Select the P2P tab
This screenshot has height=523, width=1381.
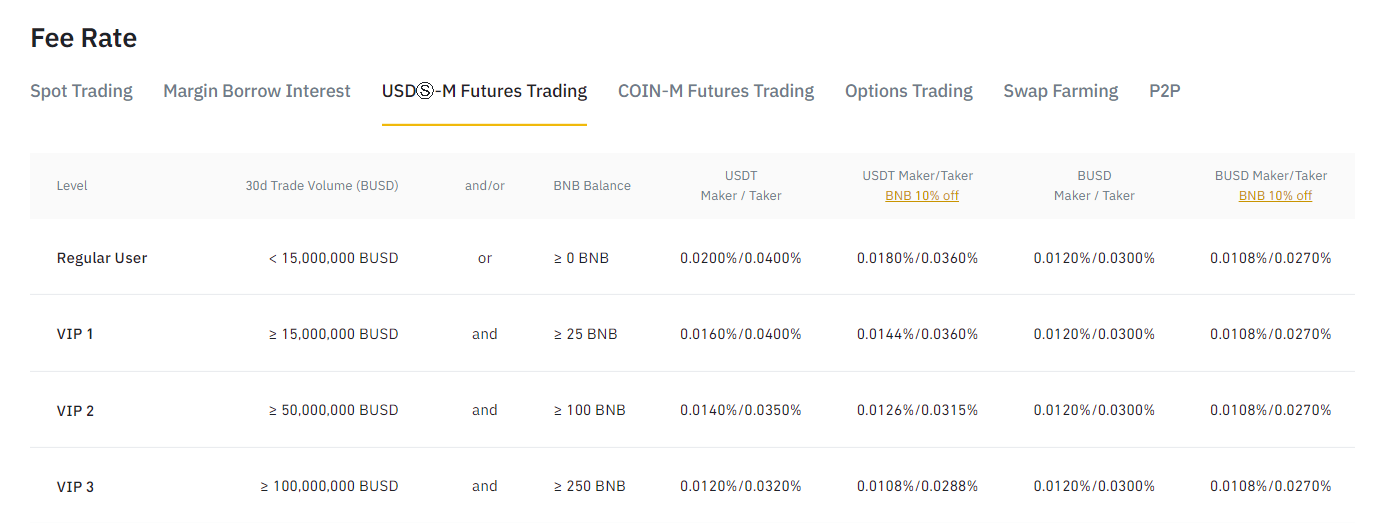click(x=1165, y=91)
